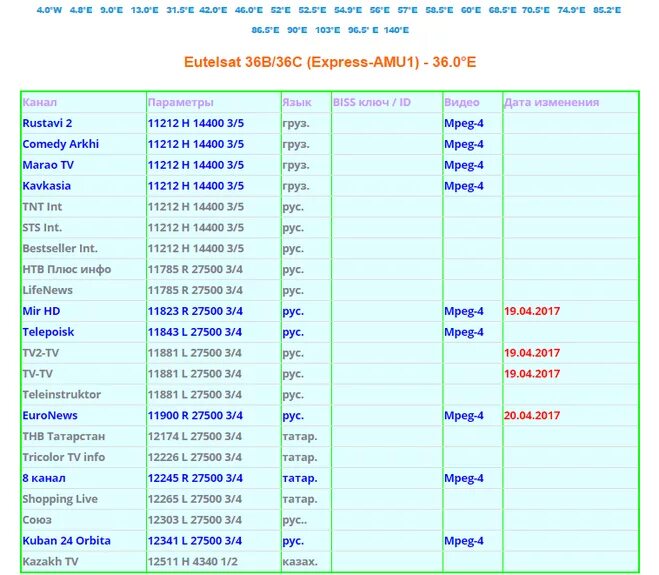Select the EuroNews channel name

(x=50, y=415)
